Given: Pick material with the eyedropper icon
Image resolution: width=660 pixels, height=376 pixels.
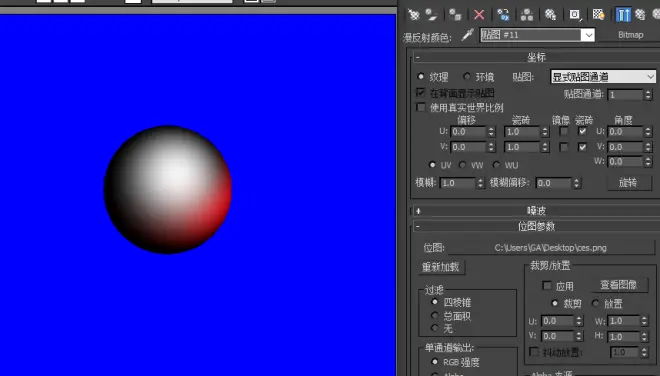Looking at the screenshot, I should 467,35.
